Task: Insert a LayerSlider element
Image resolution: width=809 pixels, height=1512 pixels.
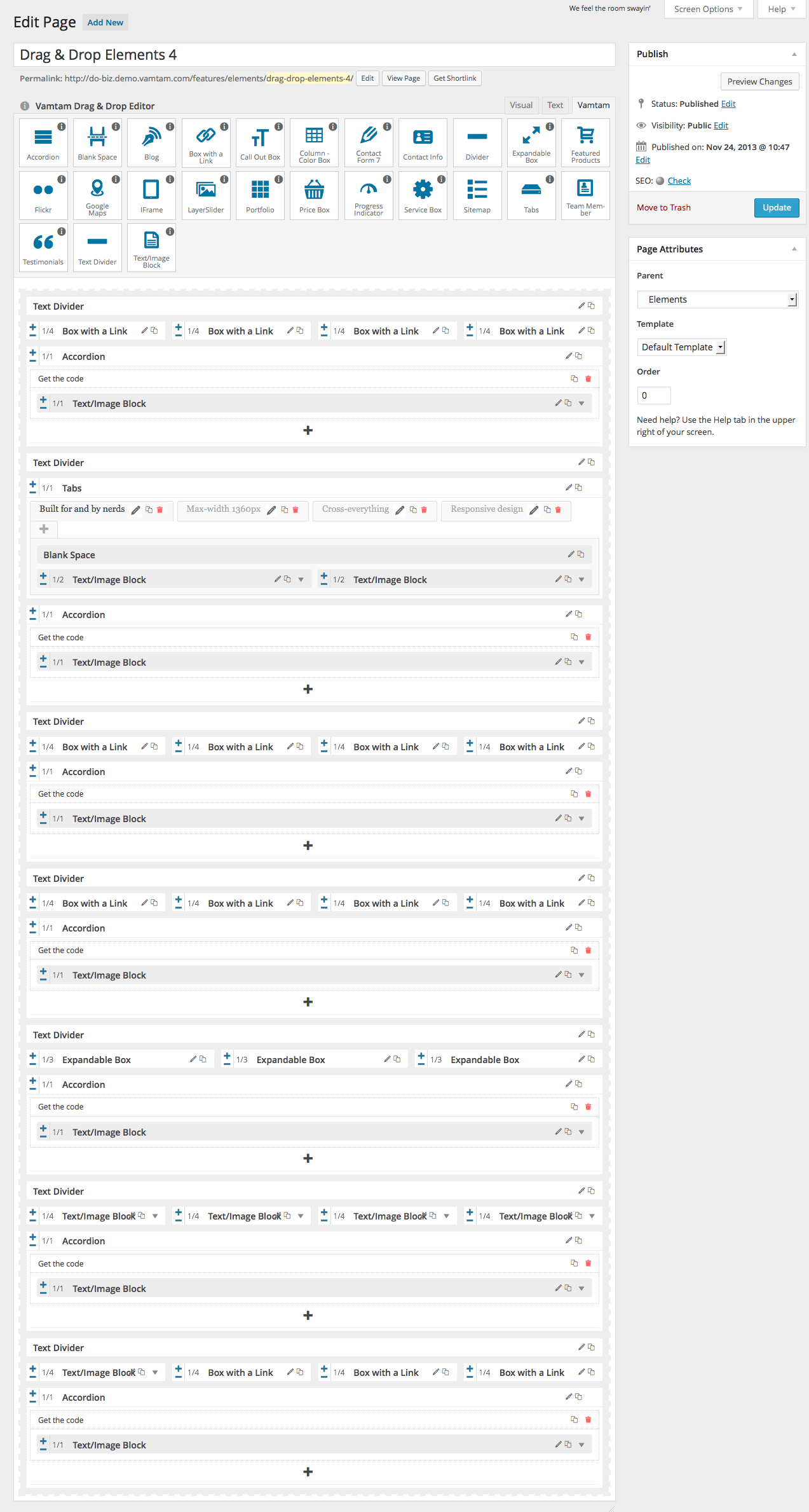Action: click(206, 195)
